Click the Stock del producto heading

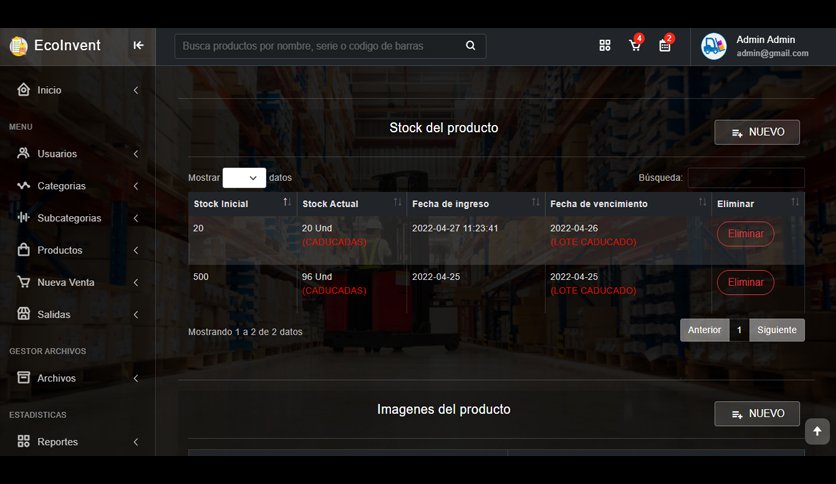pyautogui.click(x=444, y=128)
